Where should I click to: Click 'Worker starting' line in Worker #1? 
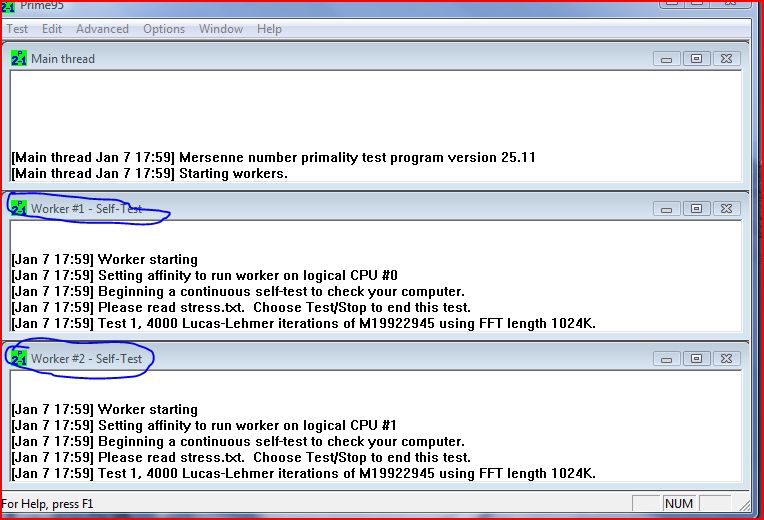(x=104, y=259)
